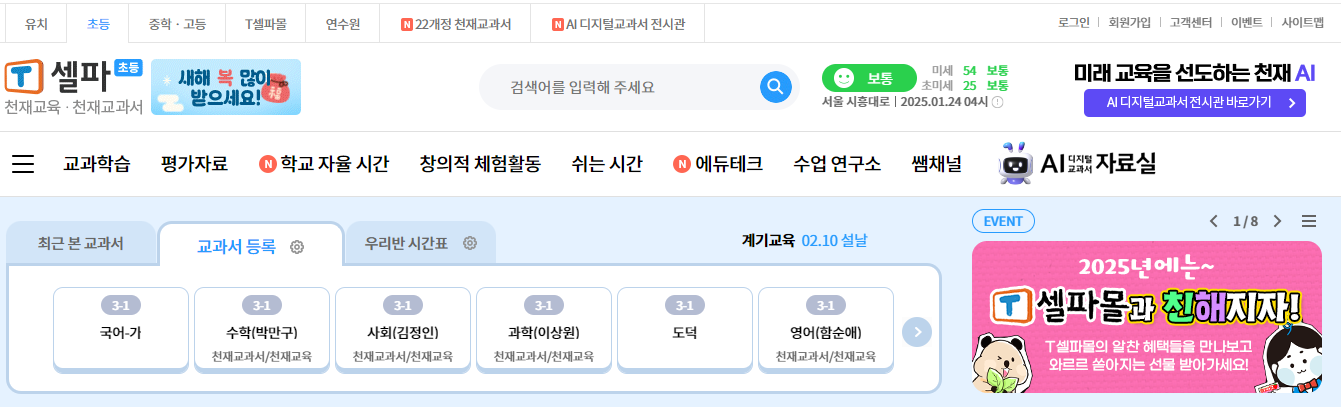This screenshot has width=1341, height=407.
Task: Open the AI 디지털교과서 전시관 tab
Action: pyautogui.click(x=618, y=23)
